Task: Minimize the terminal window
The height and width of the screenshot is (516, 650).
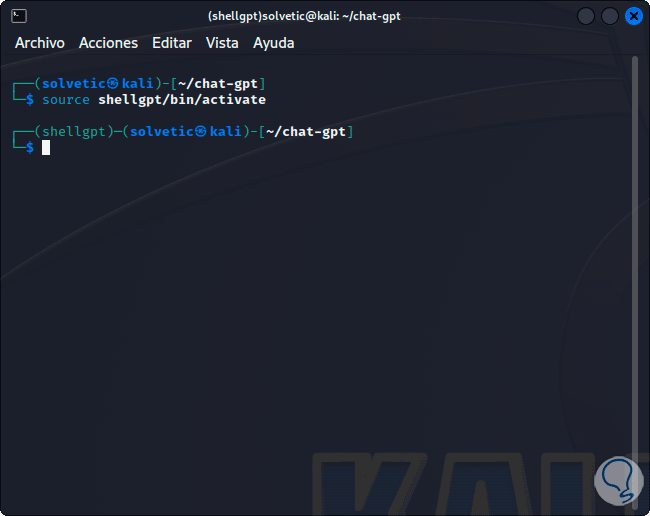Action: pos(586,16)
